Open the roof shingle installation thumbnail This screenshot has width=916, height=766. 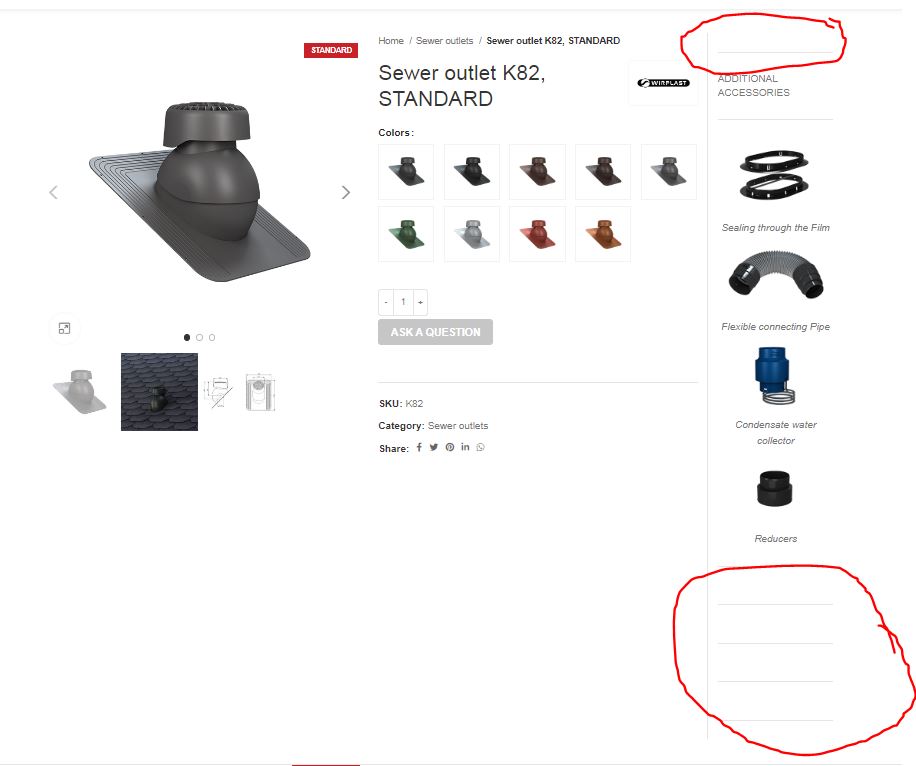pyautogui.click(x=159, y=392)
